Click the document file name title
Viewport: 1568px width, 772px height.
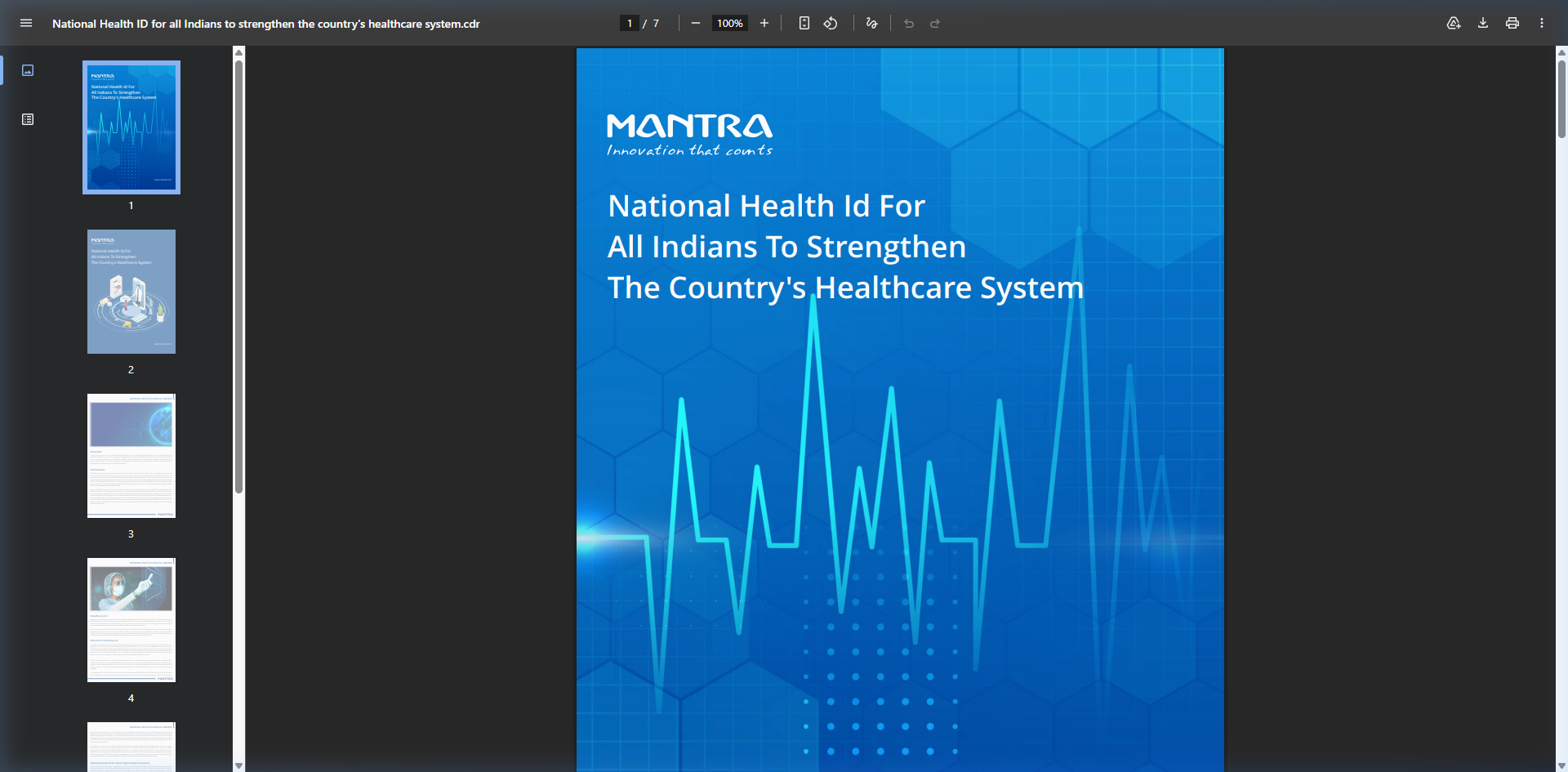click(x=266, y=24)
